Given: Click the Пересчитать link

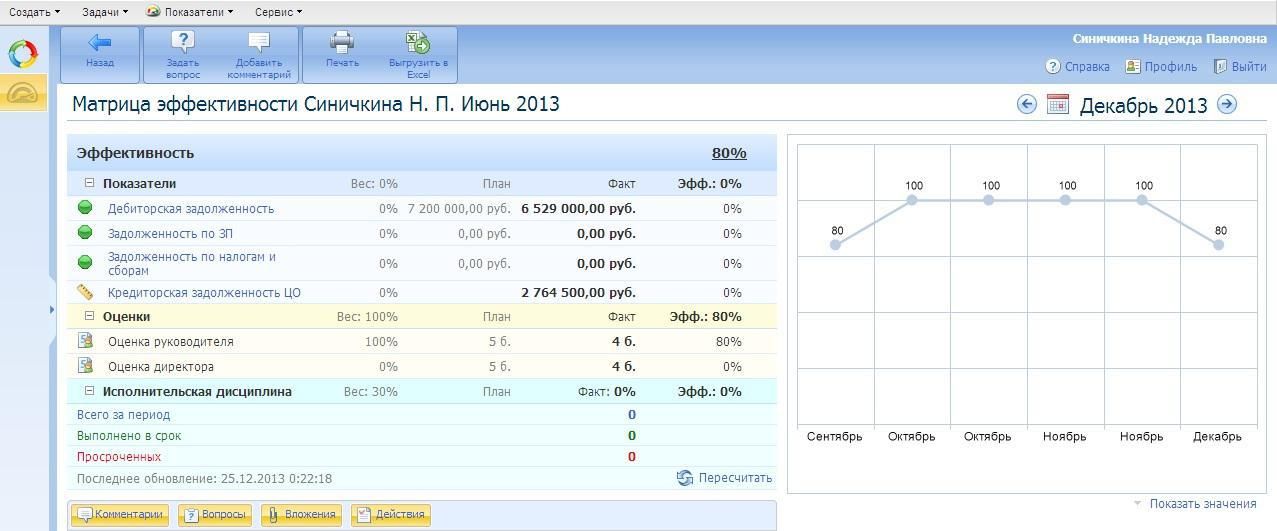Looking at the screenshot, I should click(x=734, y=478).
